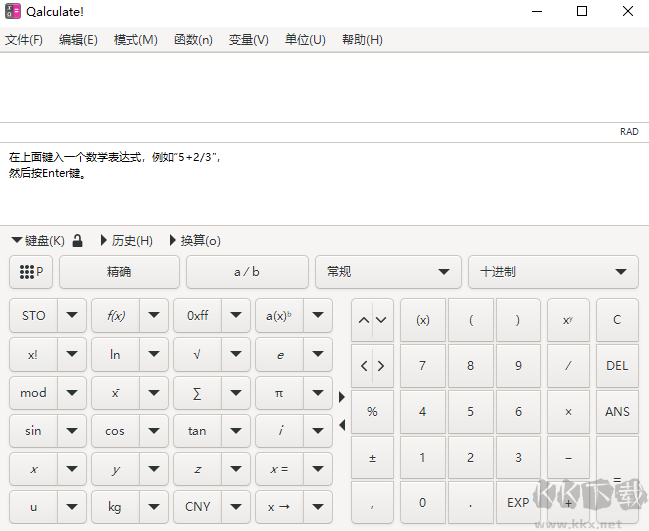Open the 十进制 number base dropdown

(553, 272)
